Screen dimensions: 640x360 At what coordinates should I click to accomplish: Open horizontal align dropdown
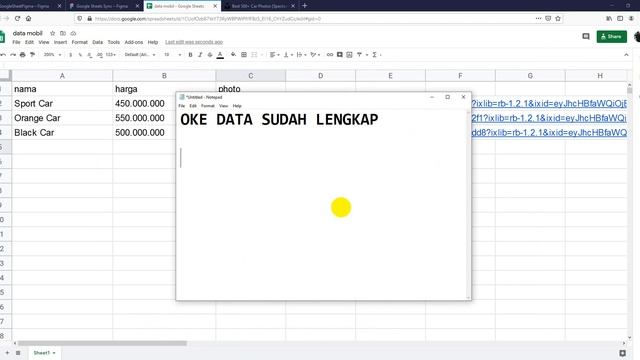pos(274,55)
